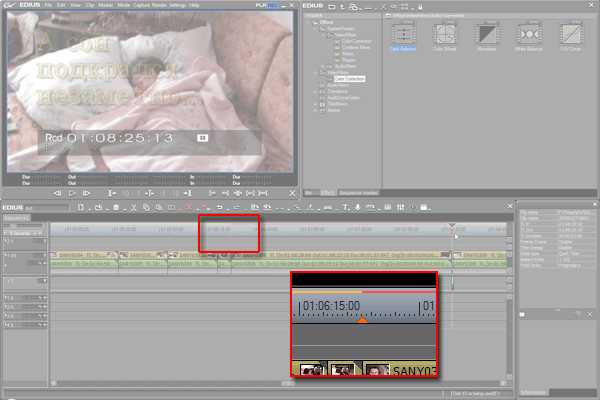
Task: Select the White Balance effect
Action: pyautogui.click(x=528, y=36)
